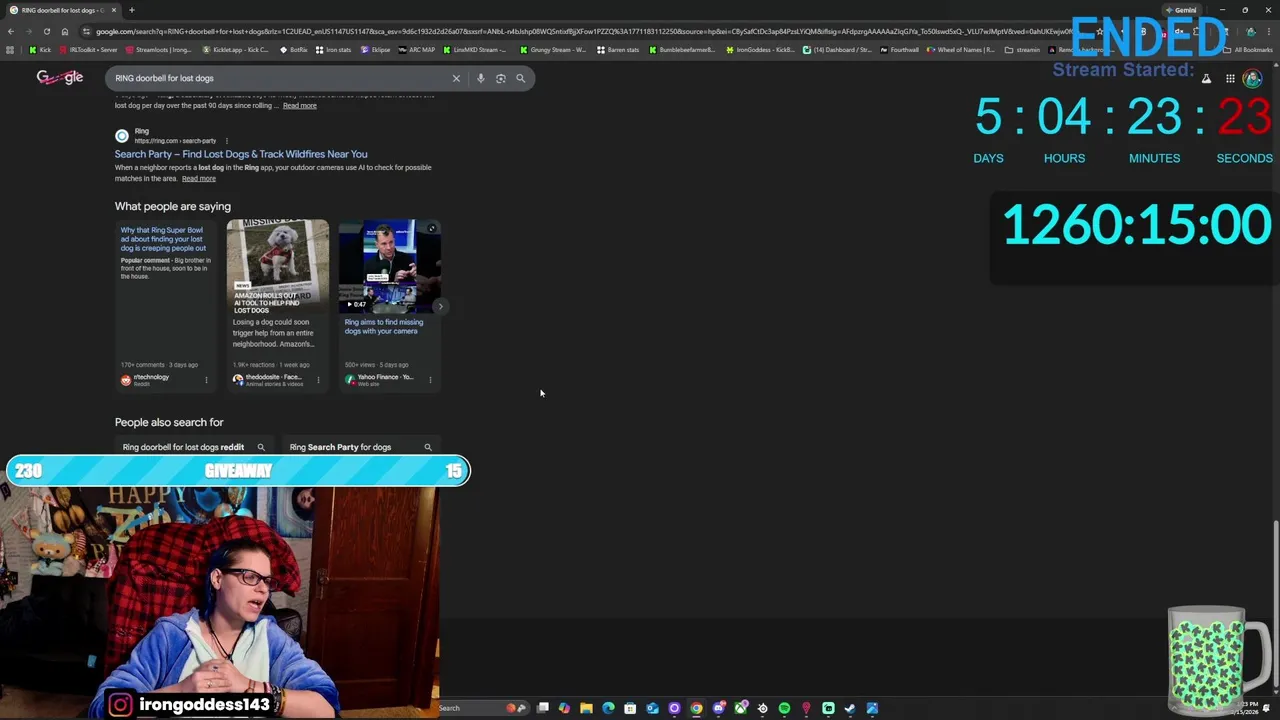Open Task View on the taskbar
Image resolution: width=1280 pixels, height=720 pixels.
click(543, 708)
